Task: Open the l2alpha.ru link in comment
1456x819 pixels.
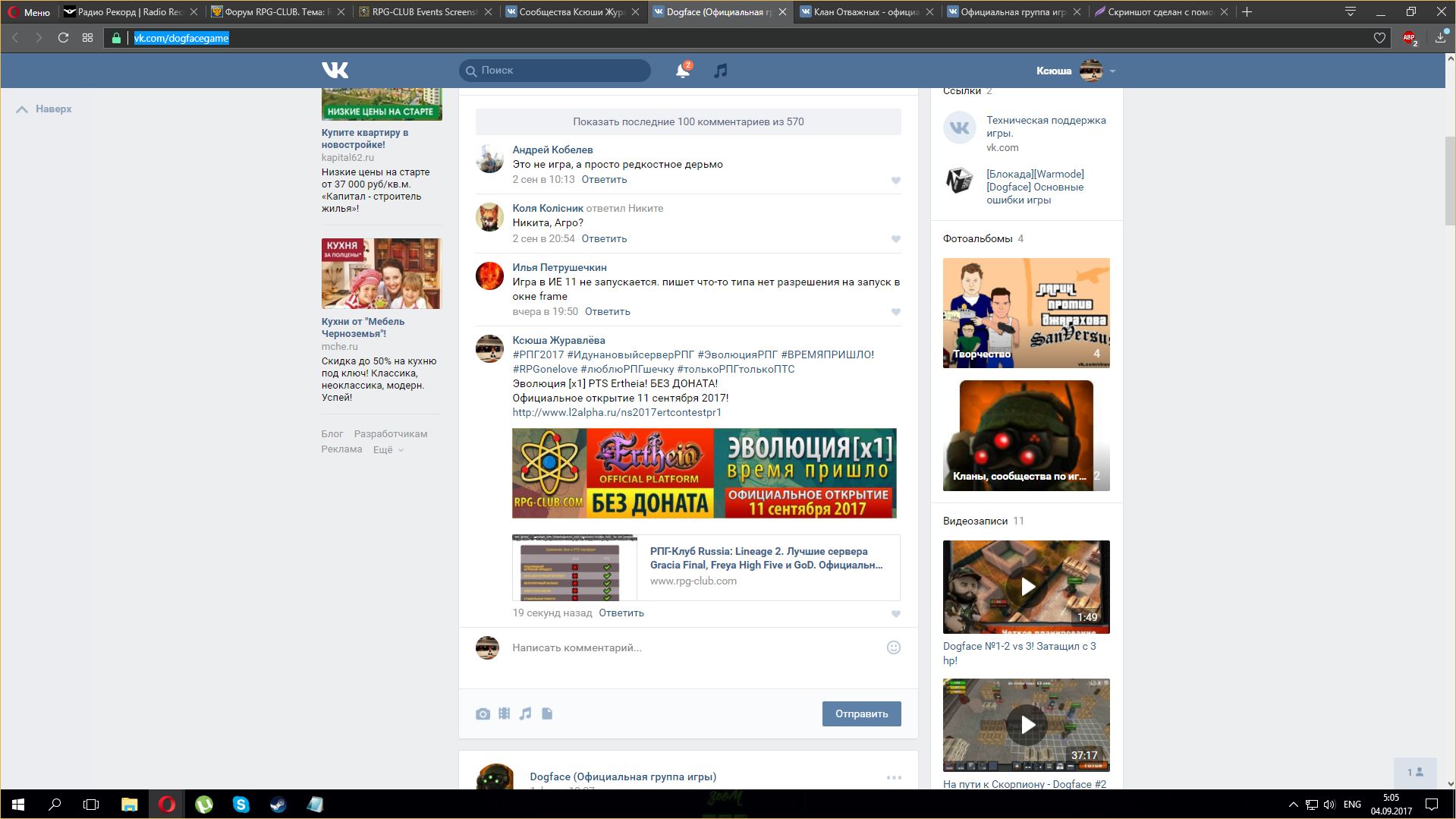Action: 617,412
